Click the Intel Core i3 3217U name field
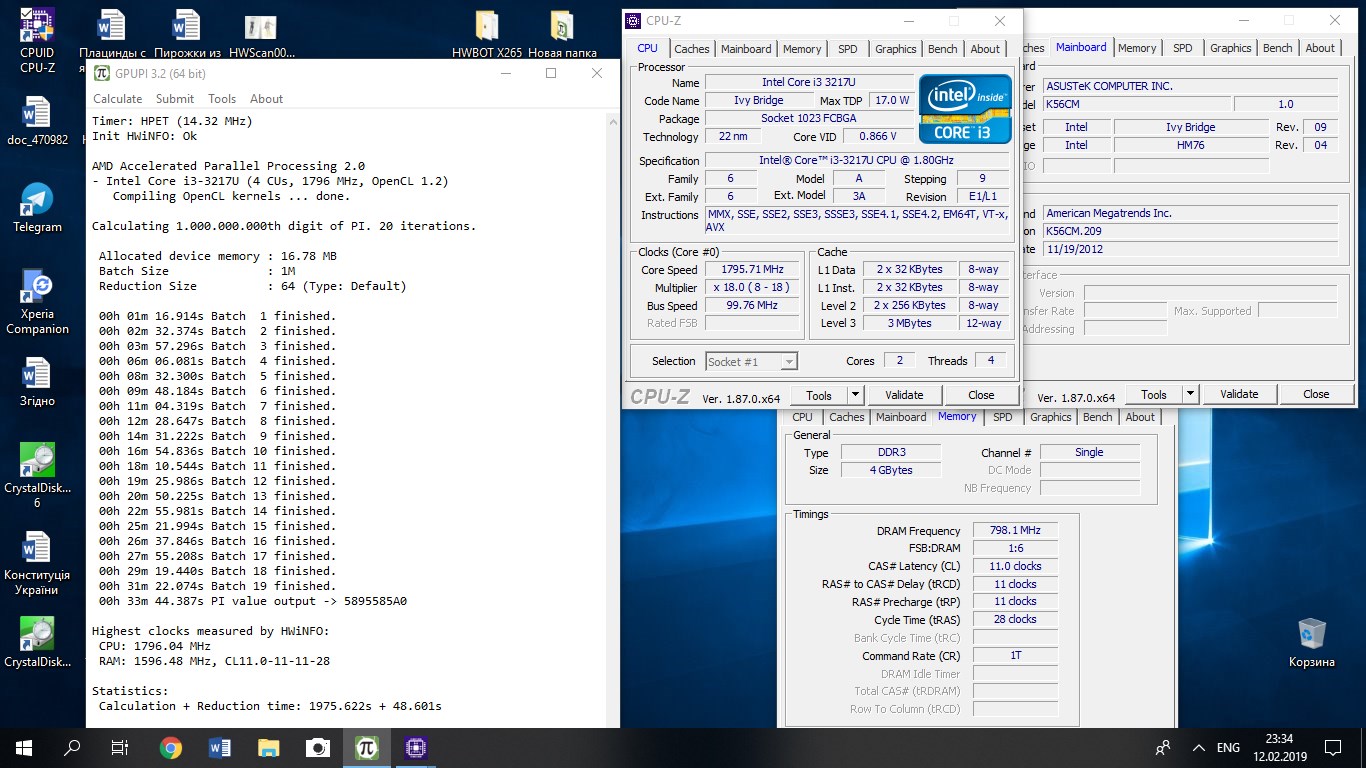 pos(809,82)
